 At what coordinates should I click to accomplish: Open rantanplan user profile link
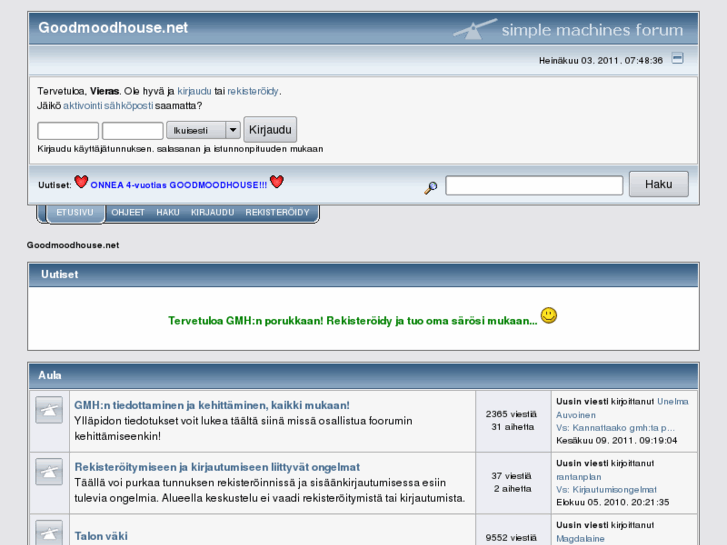[x=579, y=476]
